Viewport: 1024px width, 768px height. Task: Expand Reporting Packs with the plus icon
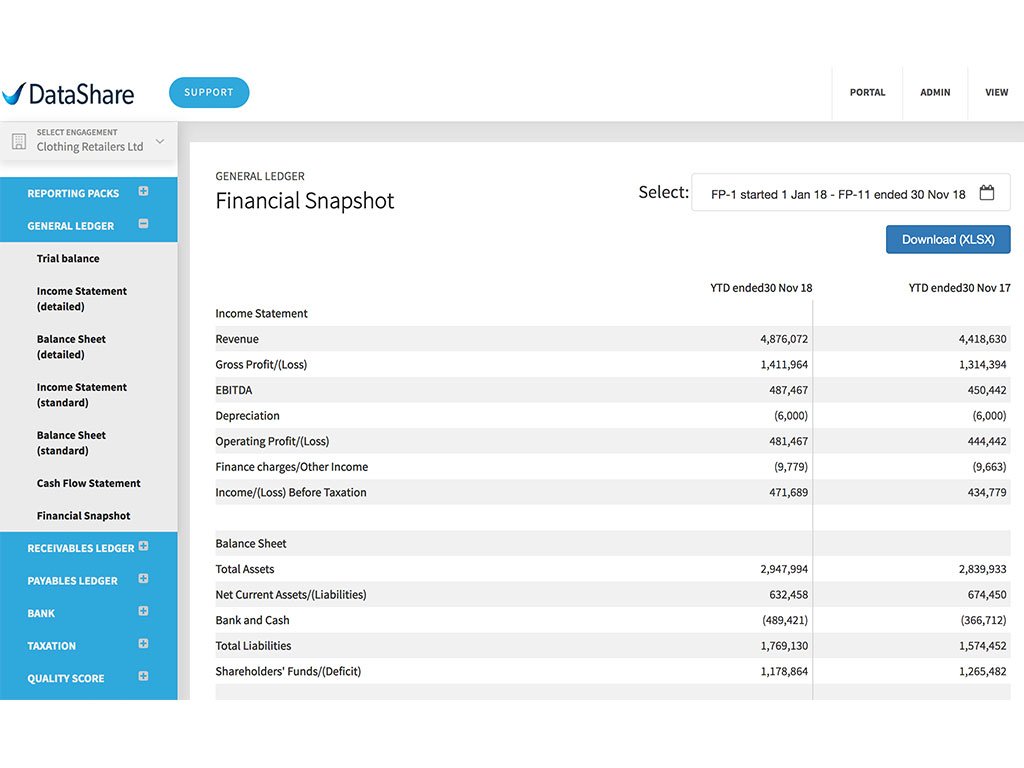coord(144,191)
